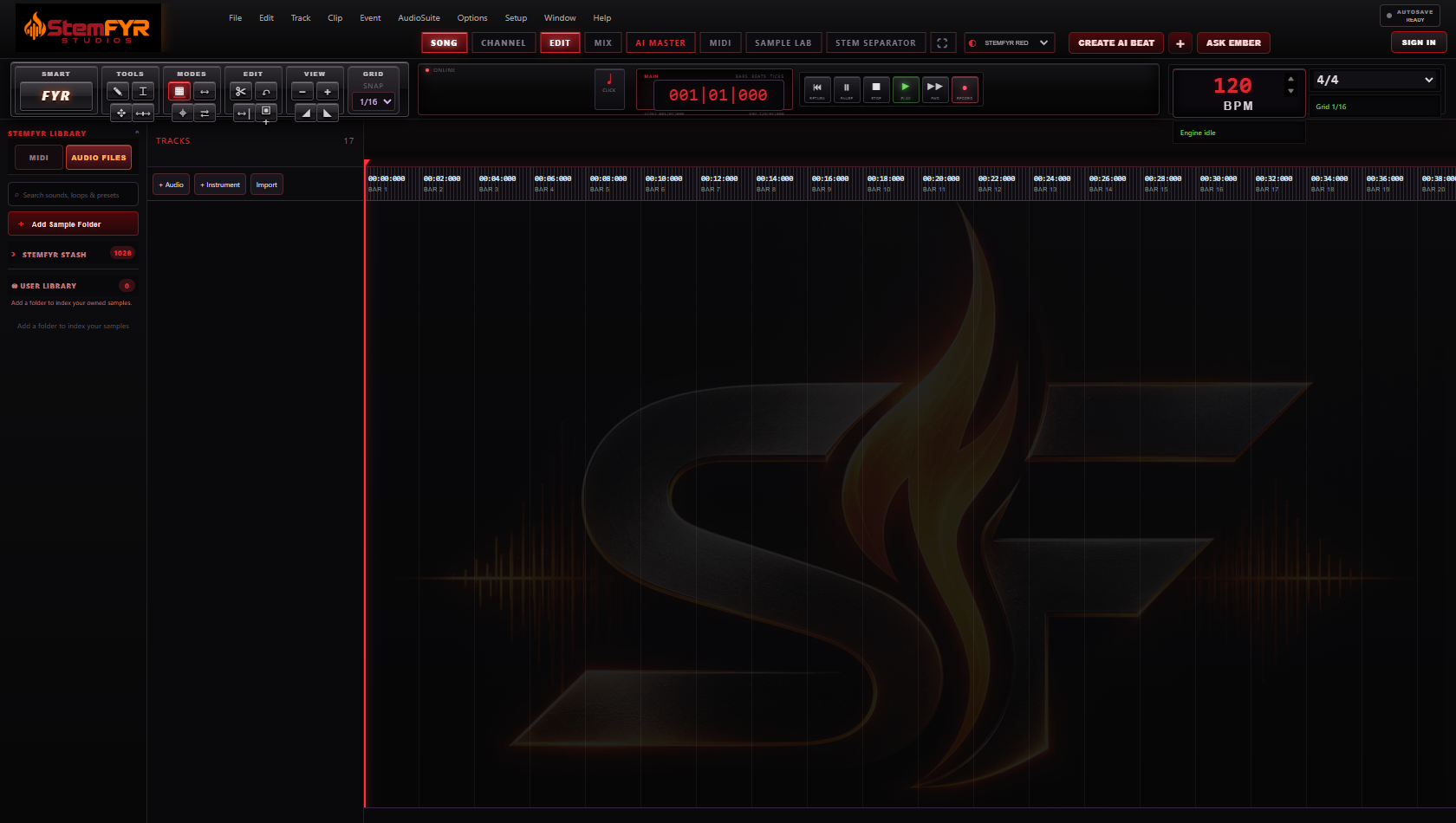1456x823 pixels.
Task: Click the plus button beside Create AI Beat
Action: click(1180, 42)
